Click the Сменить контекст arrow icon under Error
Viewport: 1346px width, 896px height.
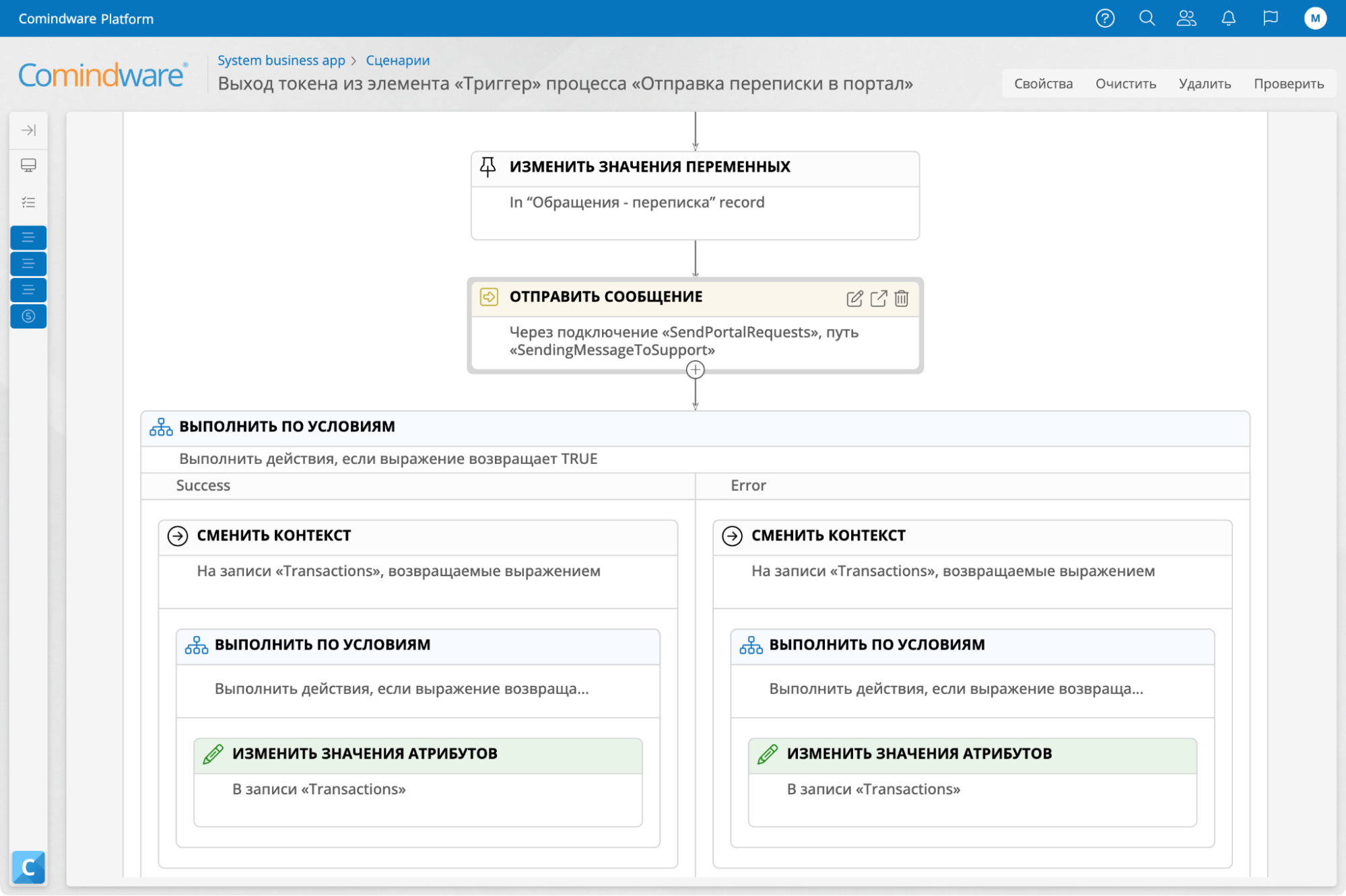(732, 536)
